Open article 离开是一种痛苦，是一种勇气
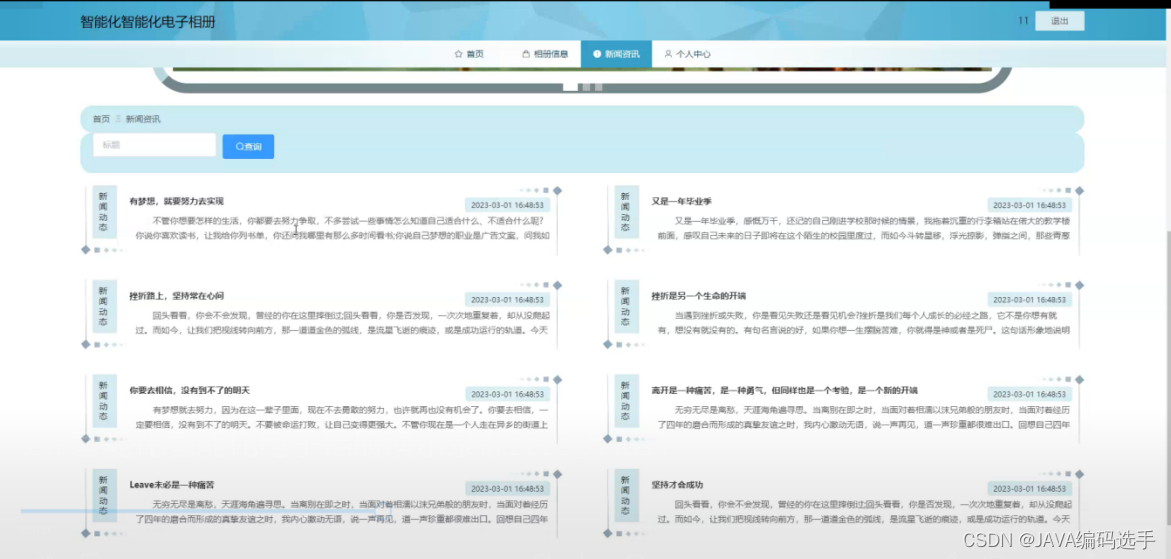 point(784,390)
